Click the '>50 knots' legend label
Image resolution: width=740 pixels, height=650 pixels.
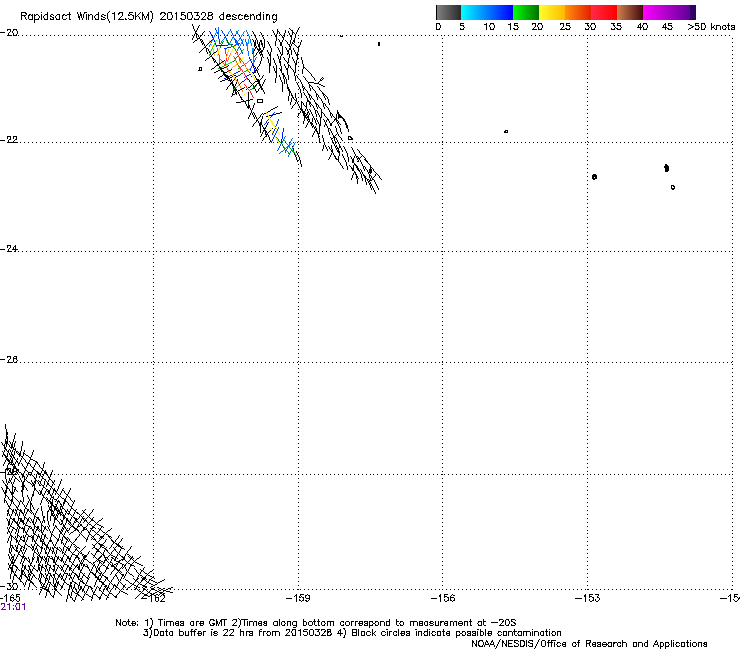711,27
